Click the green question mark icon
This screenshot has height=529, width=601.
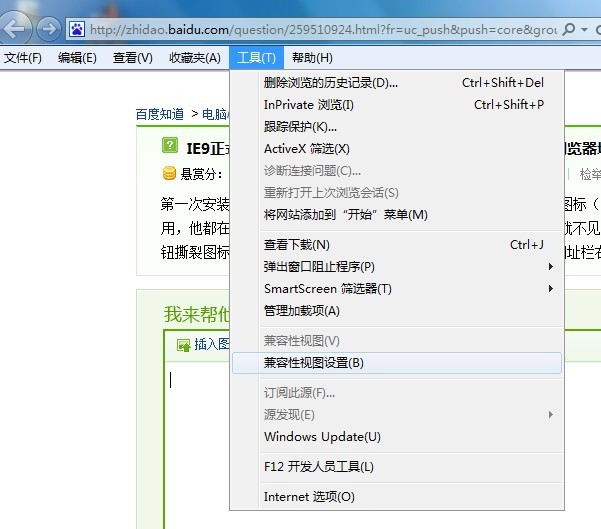click(169, 146)
